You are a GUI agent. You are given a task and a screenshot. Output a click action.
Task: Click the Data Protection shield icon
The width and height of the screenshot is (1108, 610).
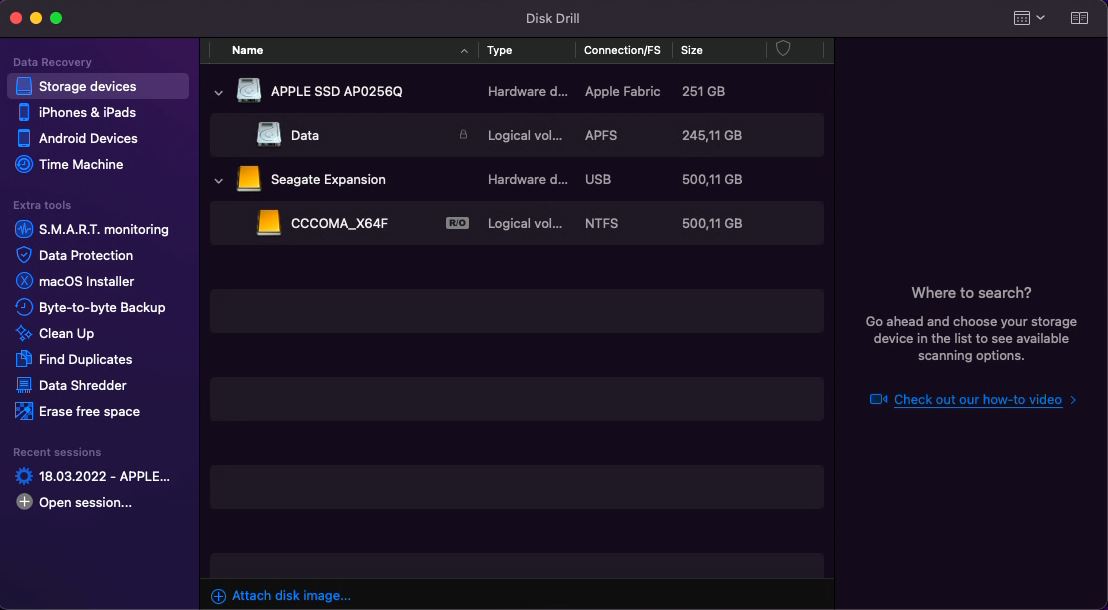pyautogui.click(x=24, y=255)
